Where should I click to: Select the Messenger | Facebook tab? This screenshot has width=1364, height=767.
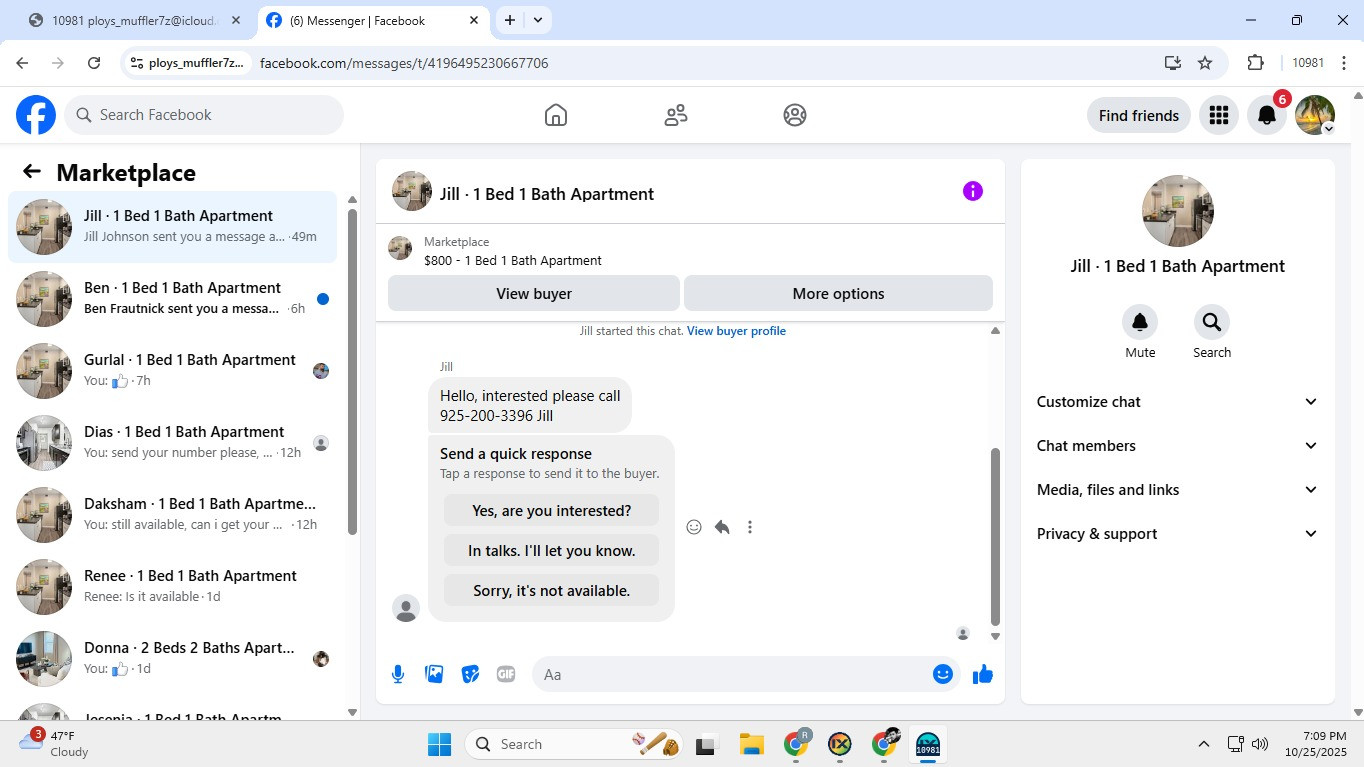[373, 20]
